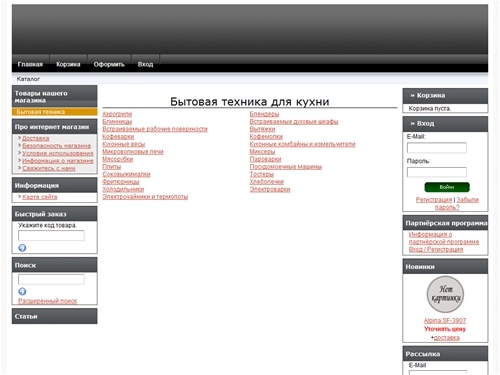The height and width of the screenshot is (375, 500).
Task: Open the partner Вход / Регистрация link
Action: tap(436, 249)
